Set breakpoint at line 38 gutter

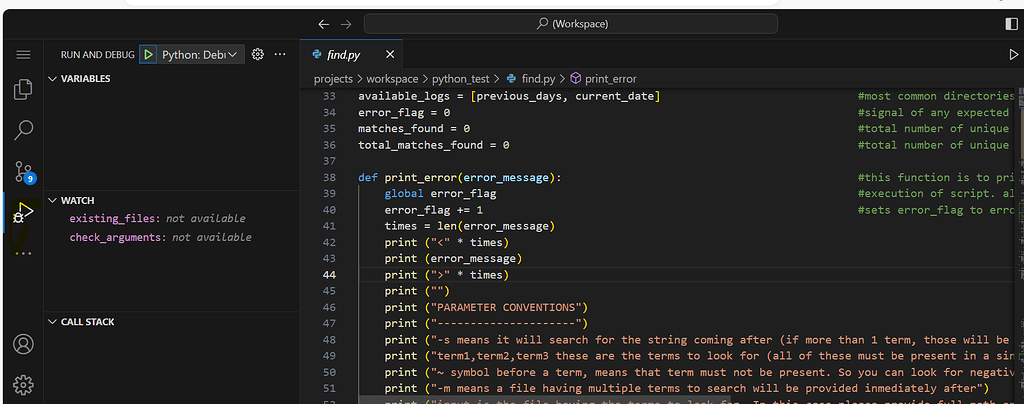[x=310, y=178]
